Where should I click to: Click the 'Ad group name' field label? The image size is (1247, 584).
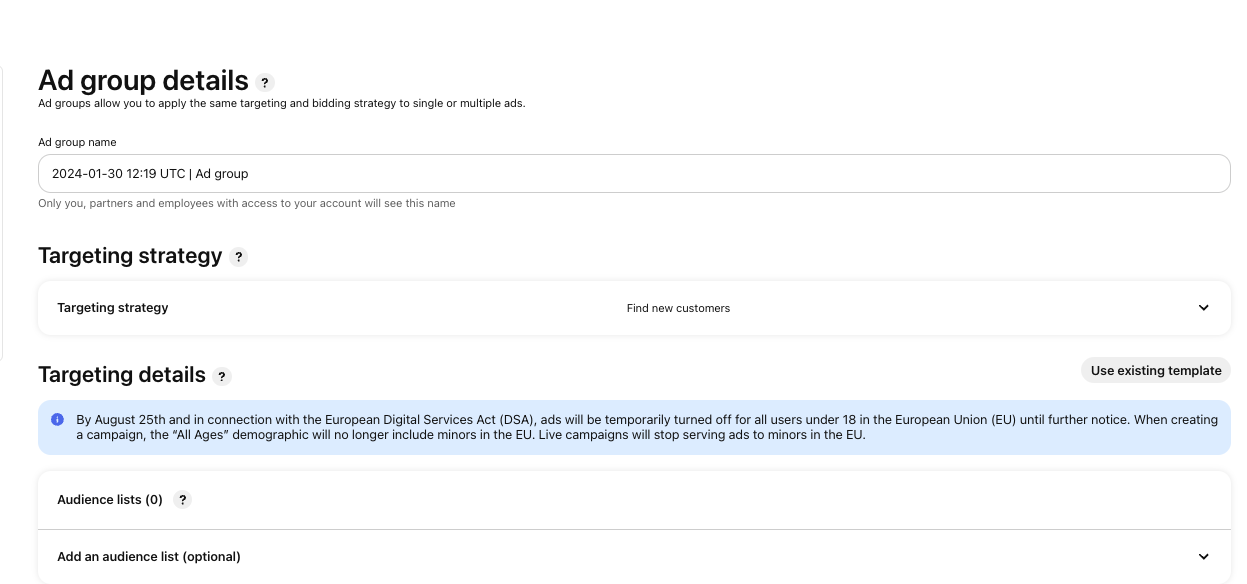point(77,142)
